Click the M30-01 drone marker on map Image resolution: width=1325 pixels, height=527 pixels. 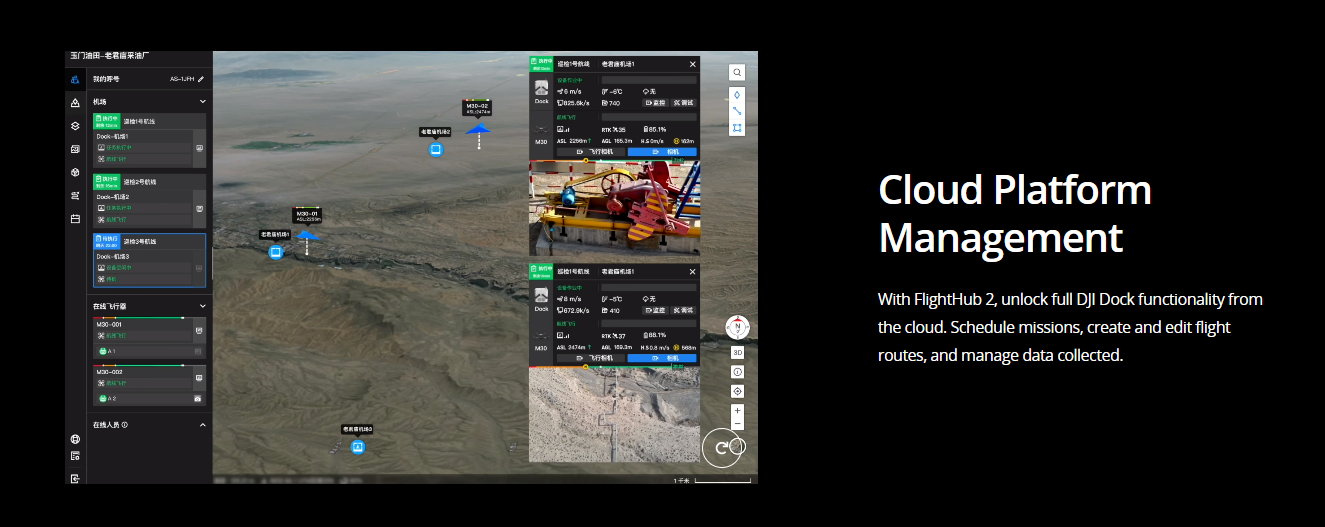[x=306, y=236]
